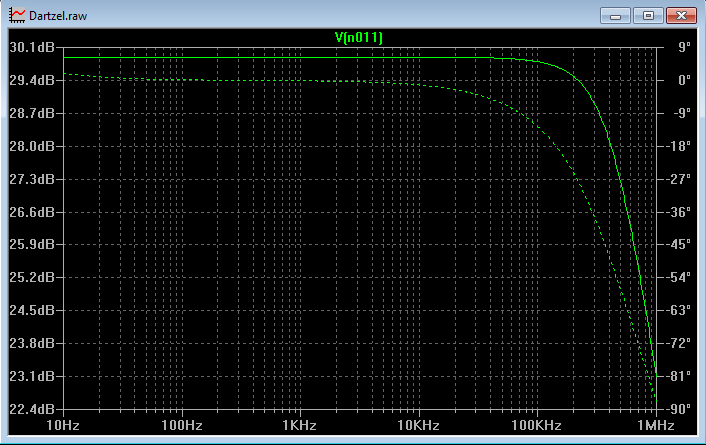Image resolution: width=706 pixels, height=445 pixels.
Task: Click the 1MHz frequency axis label
Action: [656, 425]
